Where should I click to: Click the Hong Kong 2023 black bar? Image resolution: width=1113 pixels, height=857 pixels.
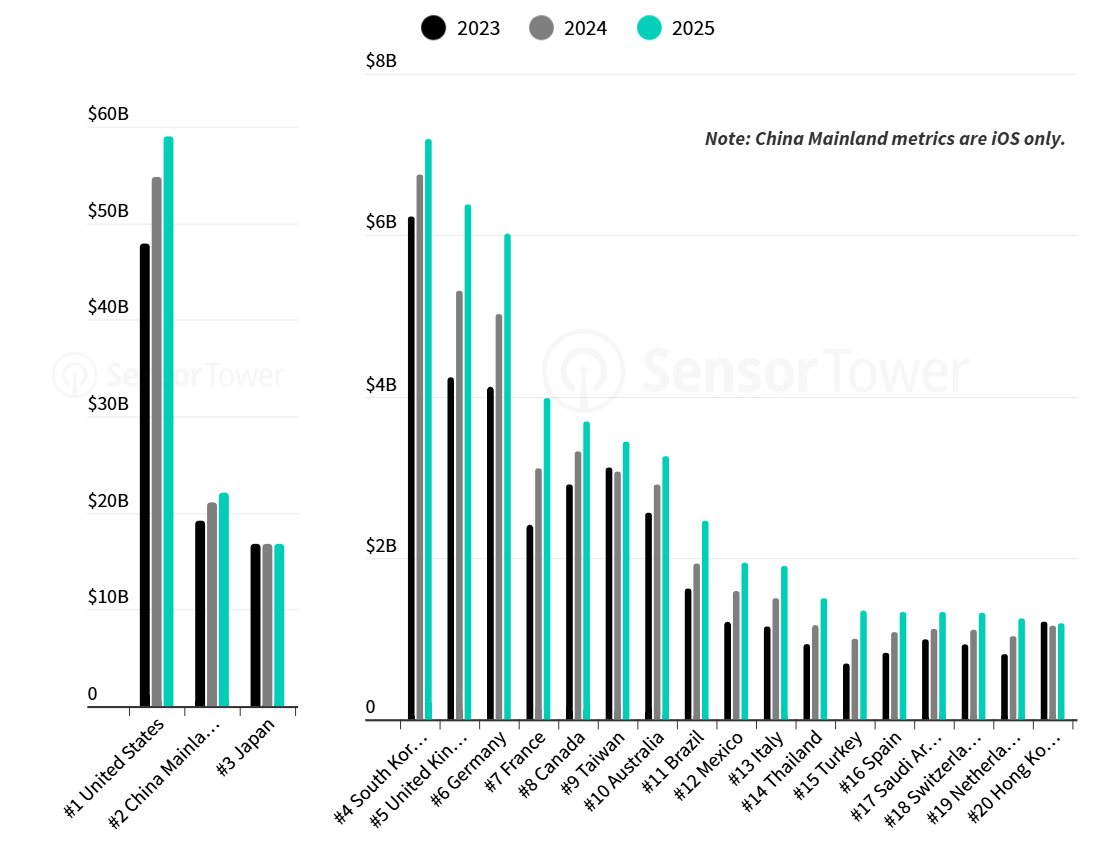click(x=1044, y=670)
